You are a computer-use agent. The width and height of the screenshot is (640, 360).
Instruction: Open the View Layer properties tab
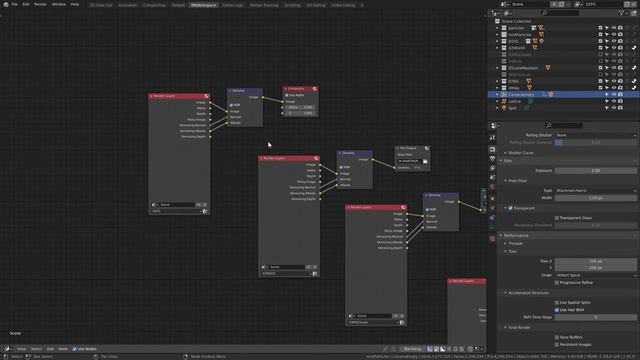(x=492, y=168)
